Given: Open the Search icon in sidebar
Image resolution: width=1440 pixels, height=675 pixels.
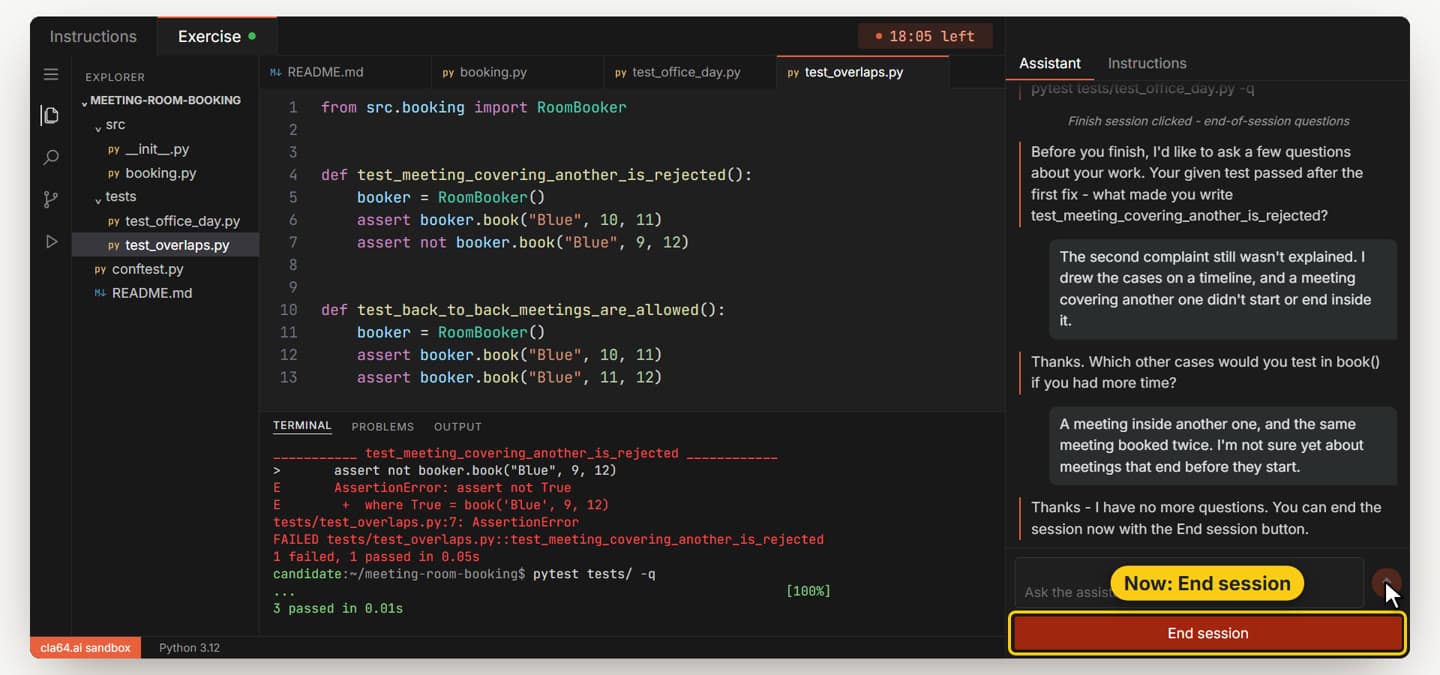Looking at the screenshot, I should [x=51, y=158].
